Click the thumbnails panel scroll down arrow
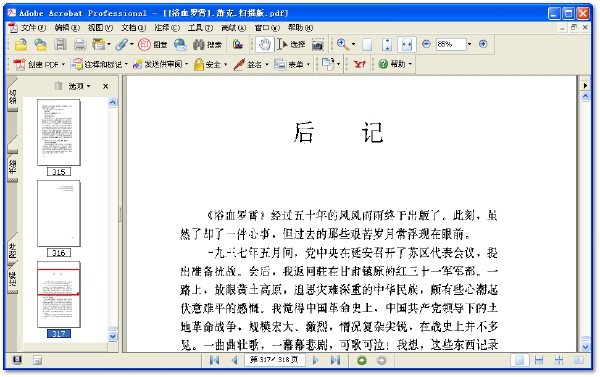Image resolution: width=600 pixels, height=377 pixels. coord(112,336)
